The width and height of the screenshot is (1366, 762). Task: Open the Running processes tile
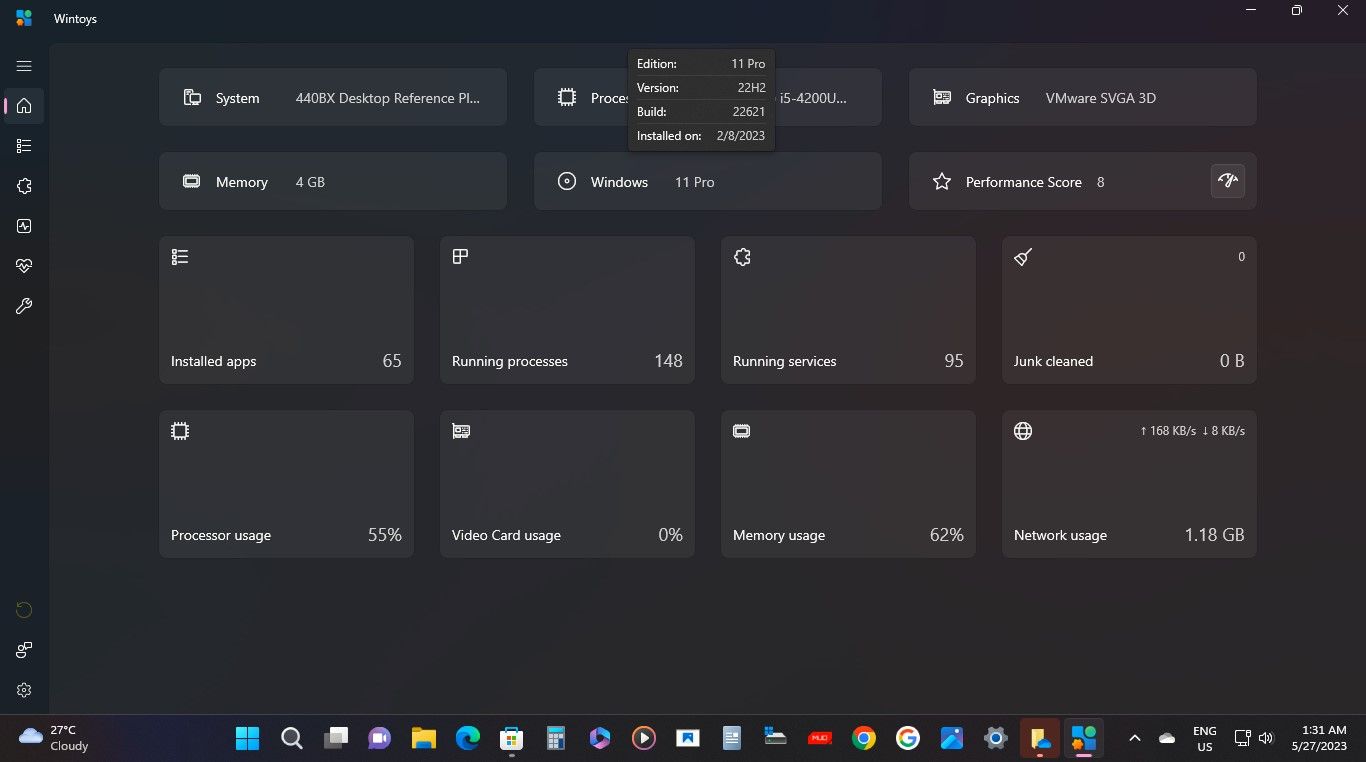567,310
